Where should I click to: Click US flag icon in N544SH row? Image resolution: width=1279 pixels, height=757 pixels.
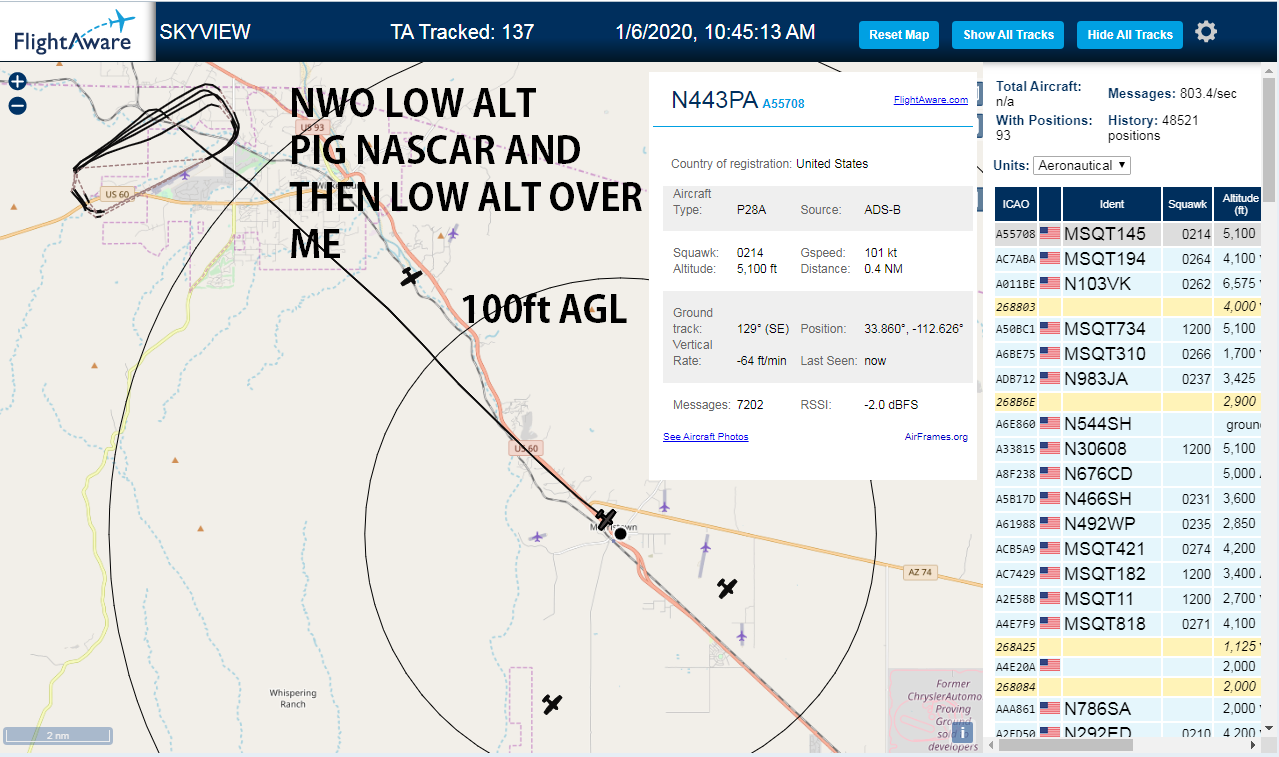[1050, 424]
